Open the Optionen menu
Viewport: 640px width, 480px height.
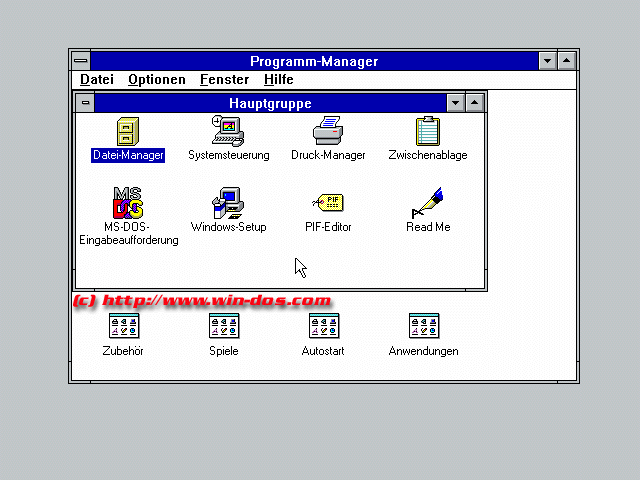[157, 80]
